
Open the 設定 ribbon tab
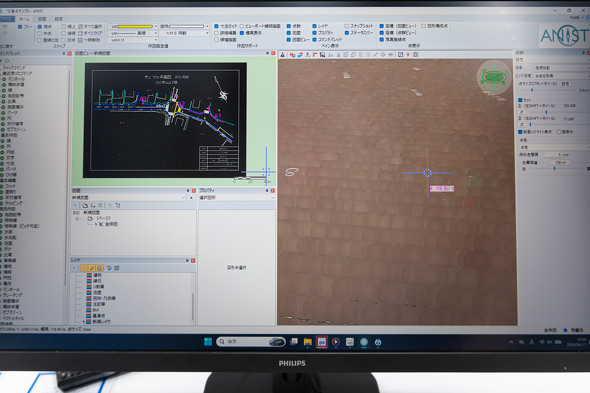click(59, 19)
